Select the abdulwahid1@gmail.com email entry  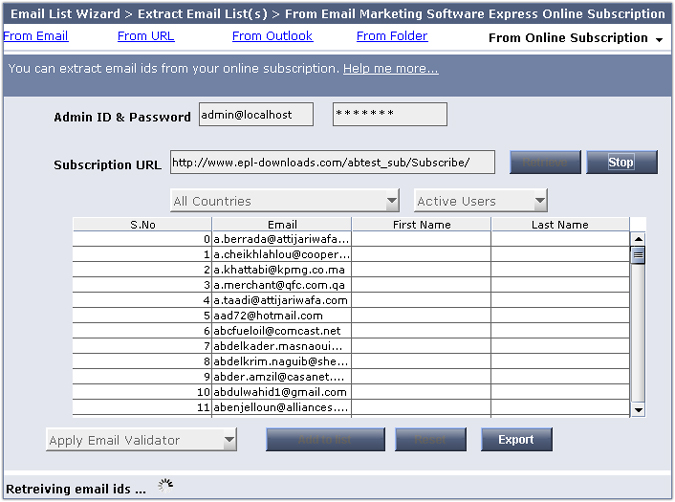pyautogui.click(x=281, y=392)
